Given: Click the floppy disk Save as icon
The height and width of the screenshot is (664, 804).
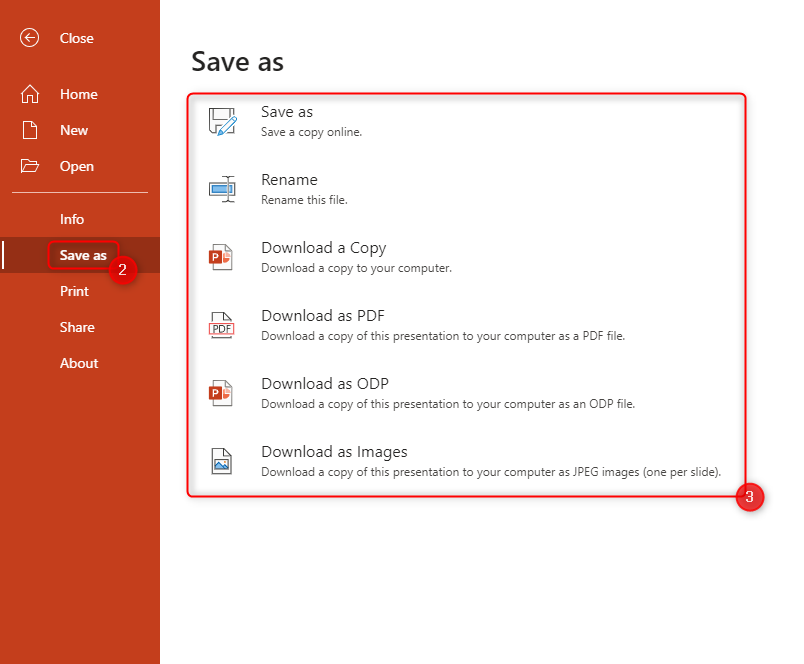Looking at the screenshot, I should coord(222,121).
